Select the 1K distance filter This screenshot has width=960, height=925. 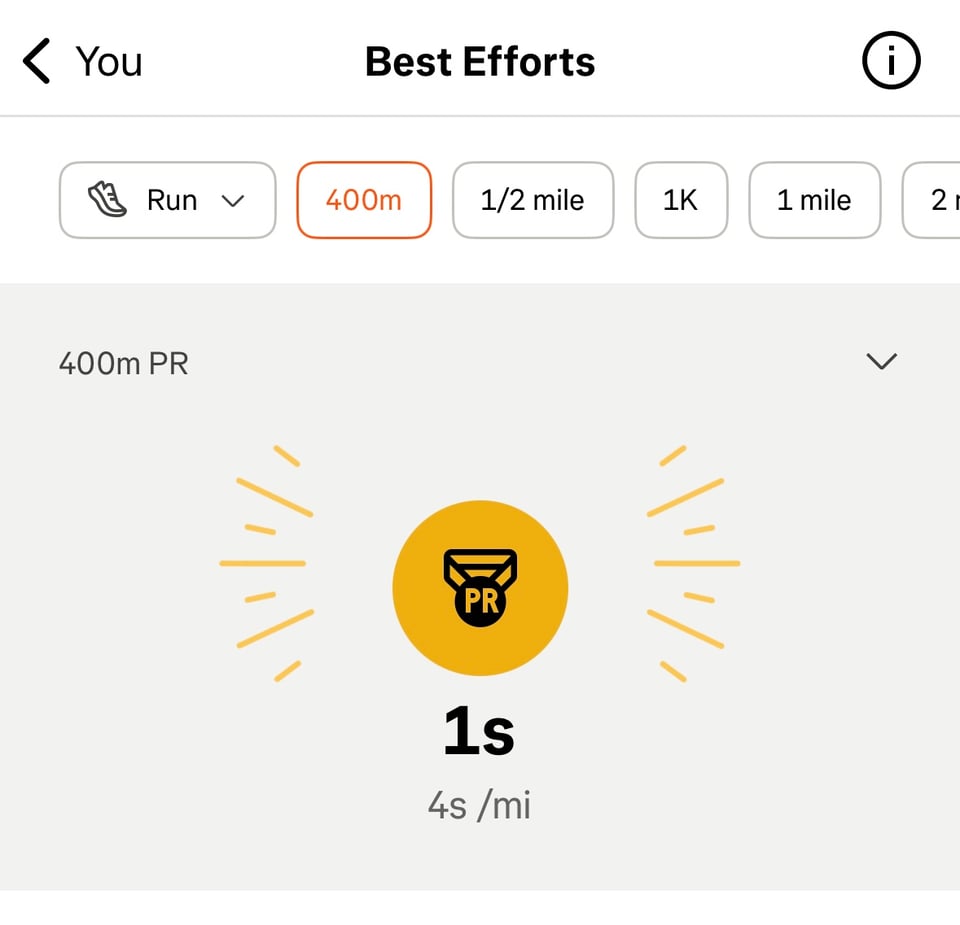point(681,200)
